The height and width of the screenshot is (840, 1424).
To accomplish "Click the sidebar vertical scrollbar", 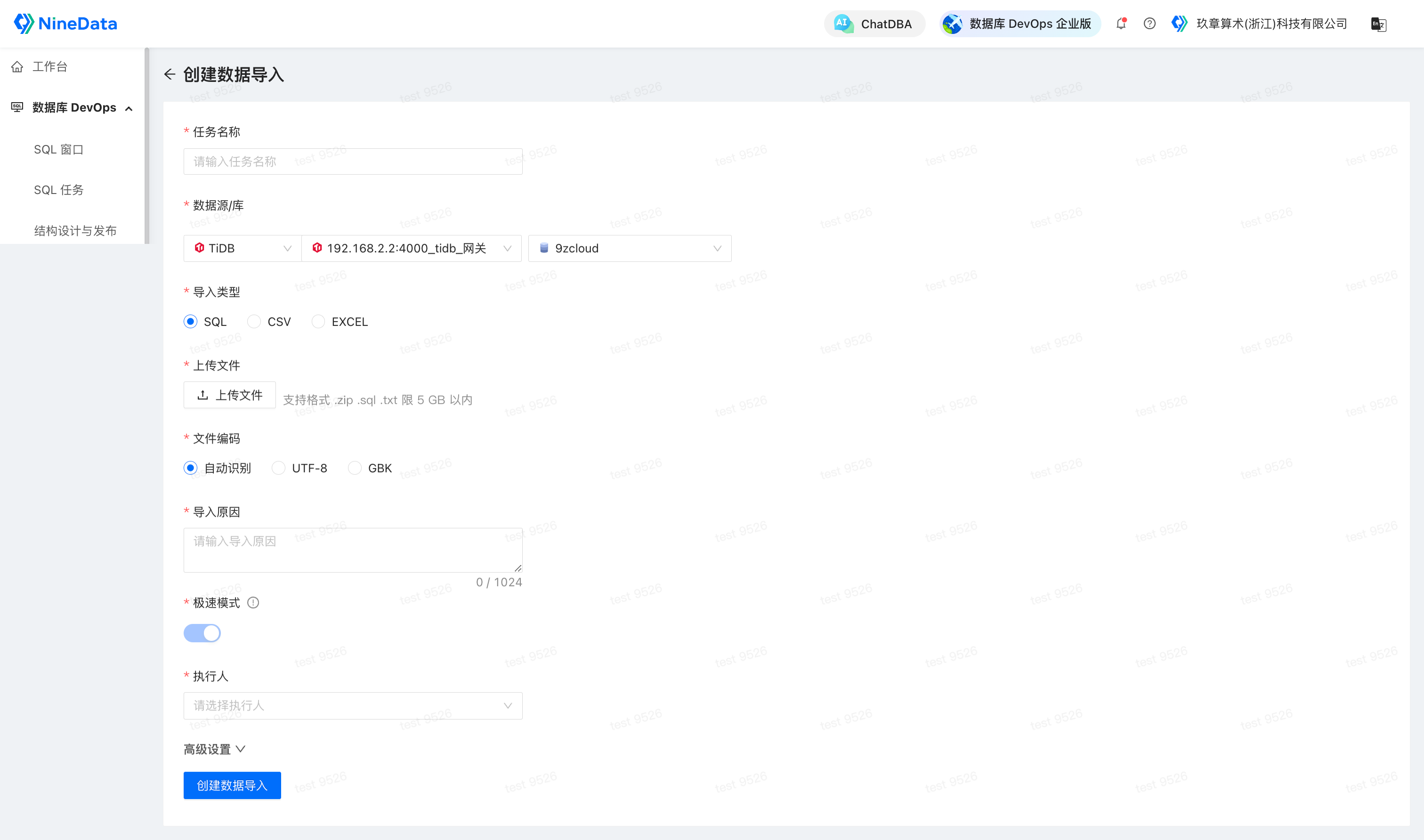I will [147, 146].
